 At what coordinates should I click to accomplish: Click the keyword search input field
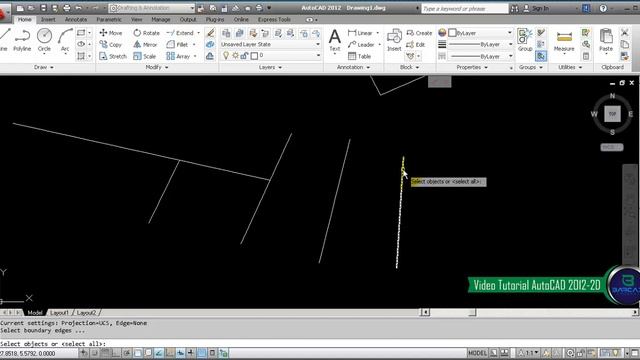[464, 8]
